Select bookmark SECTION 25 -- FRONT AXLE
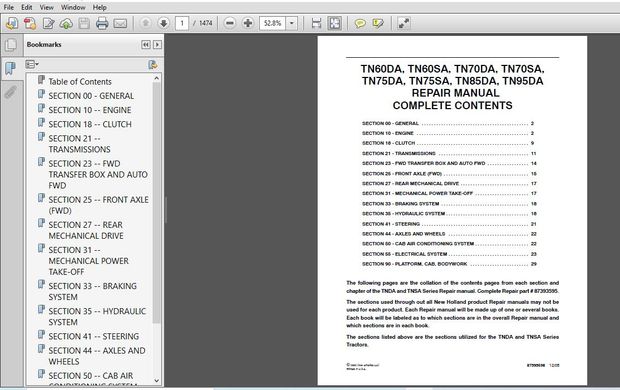The height and width of the screenshot is (390, 620). [98, 205]
